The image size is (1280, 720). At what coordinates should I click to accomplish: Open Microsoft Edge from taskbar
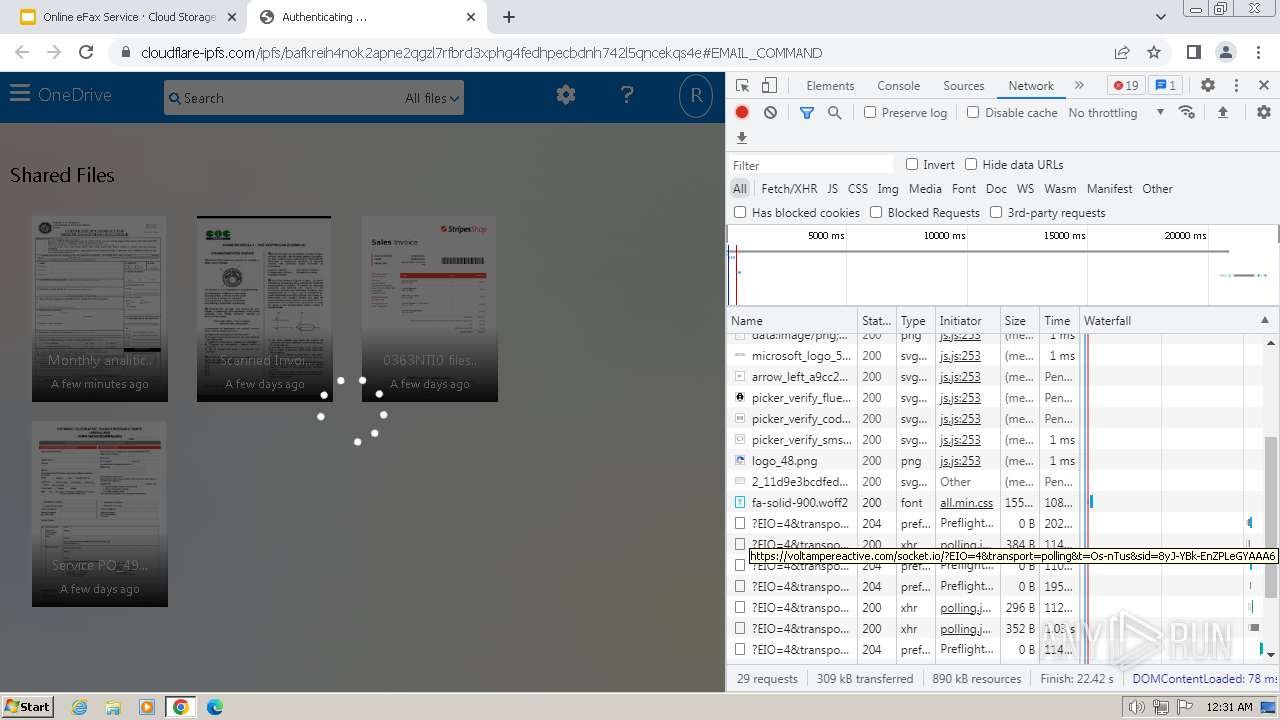pyautogui.click(x=214, y=706)
